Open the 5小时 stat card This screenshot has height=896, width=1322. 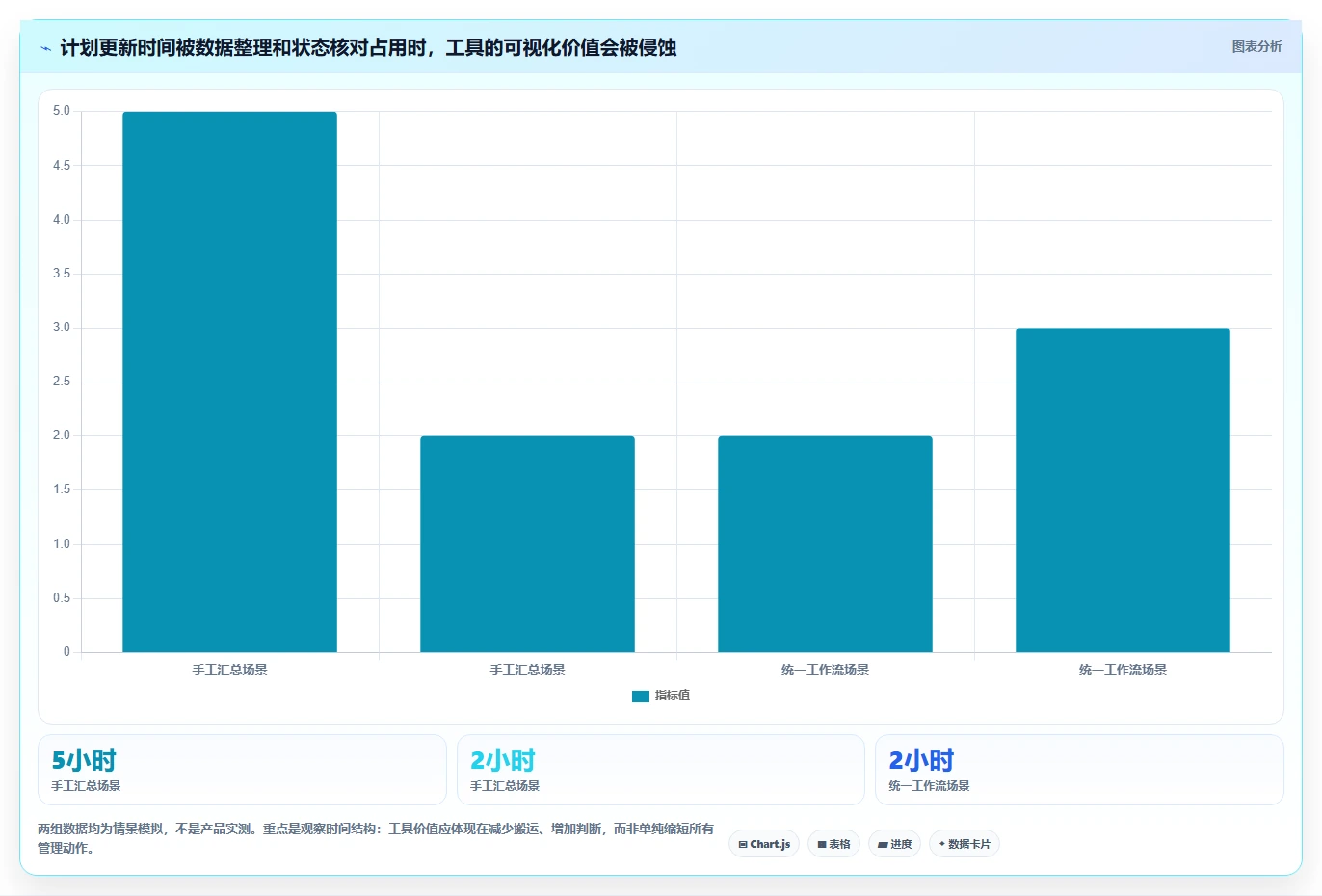242,770
